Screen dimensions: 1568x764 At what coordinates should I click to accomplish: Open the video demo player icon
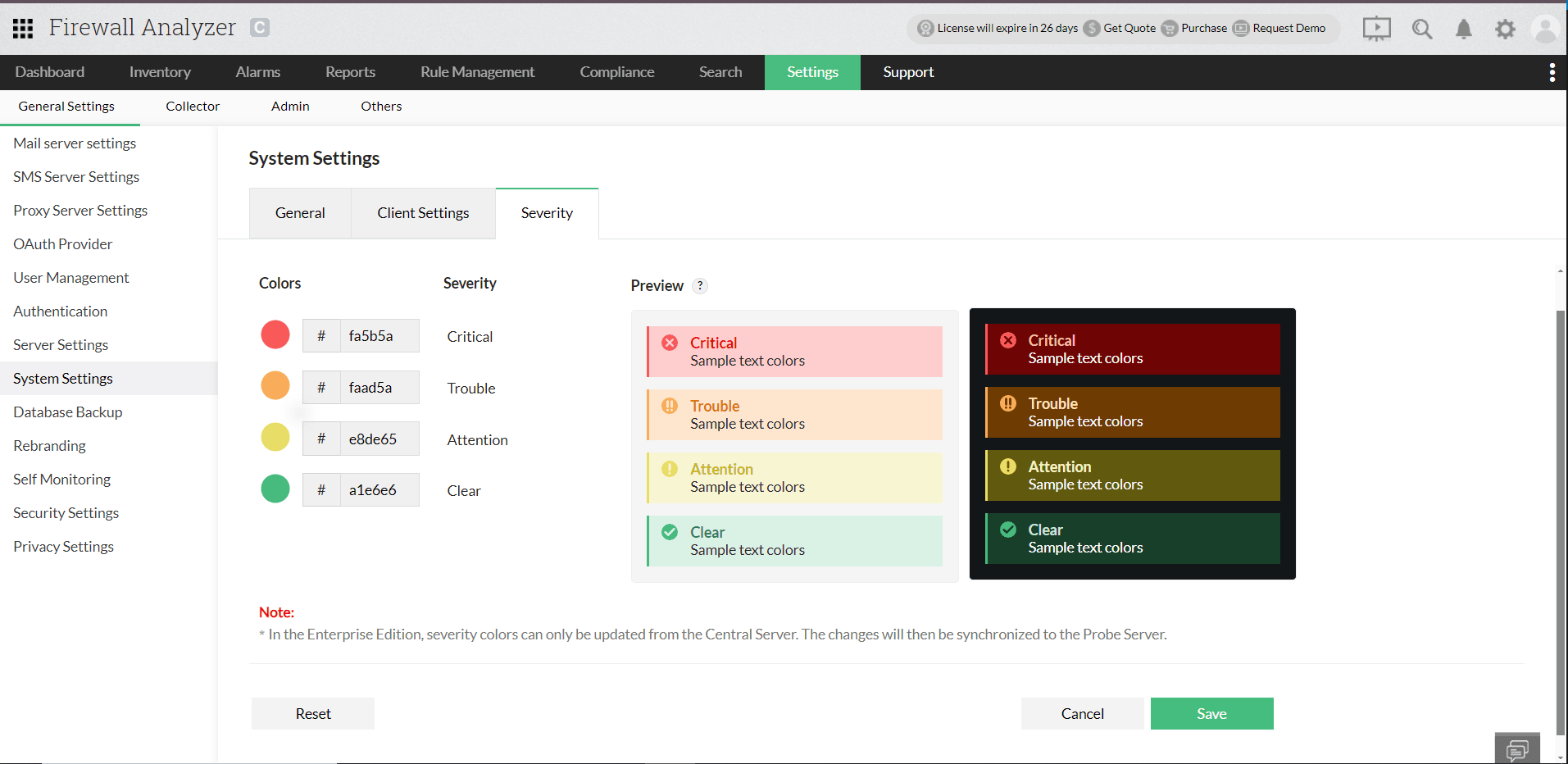[1376, 28]
